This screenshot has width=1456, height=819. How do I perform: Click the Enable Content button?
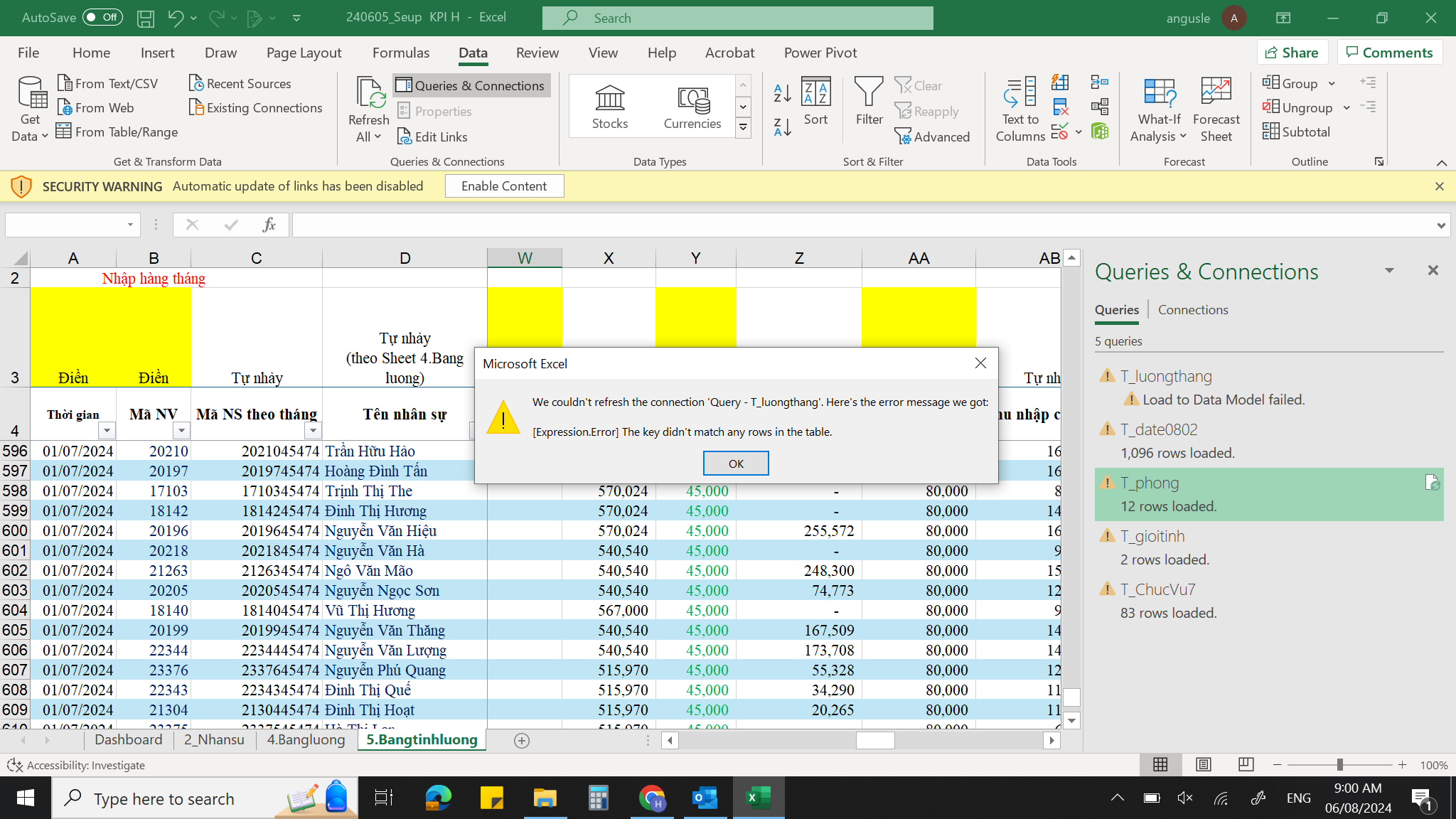(504, 186)
